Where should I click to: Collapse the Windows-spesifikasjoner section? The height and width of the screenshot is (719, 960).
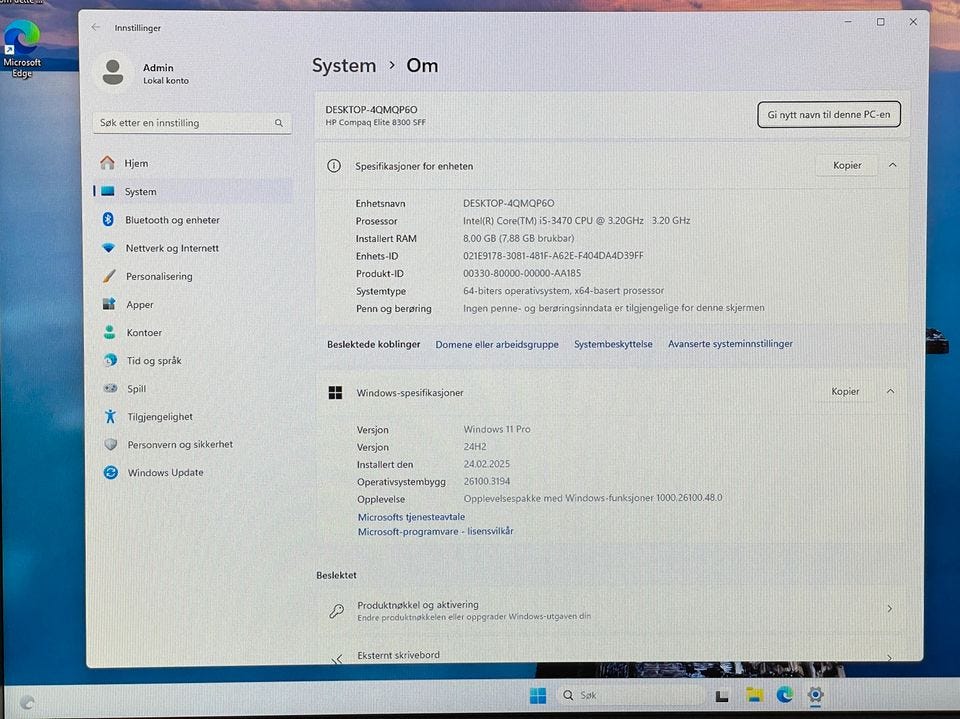click(891, 391)
